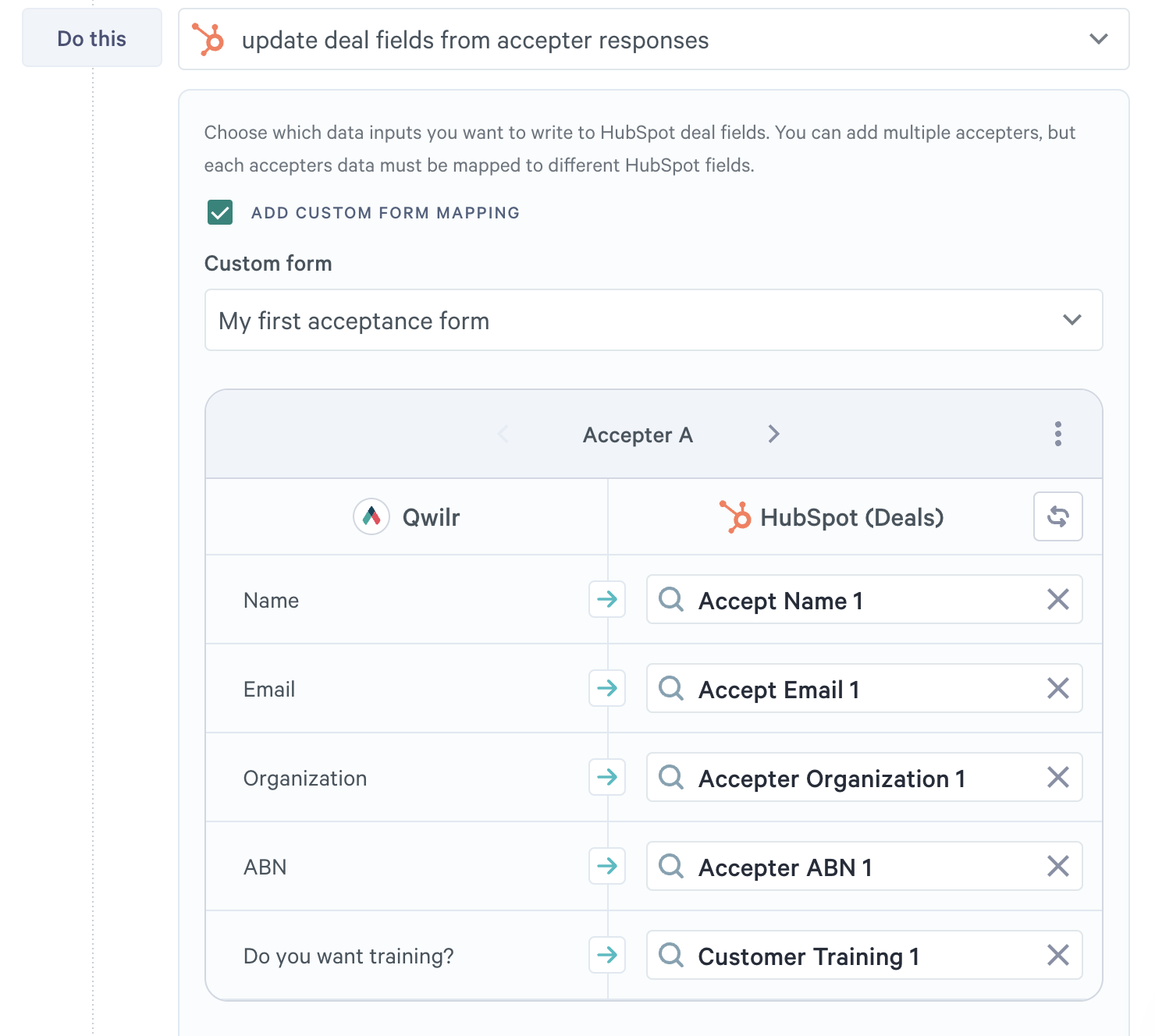1155x1036 pixels.
Task: Click the refresh HubSpot fields sync icon
Action: pos(1057,516)
